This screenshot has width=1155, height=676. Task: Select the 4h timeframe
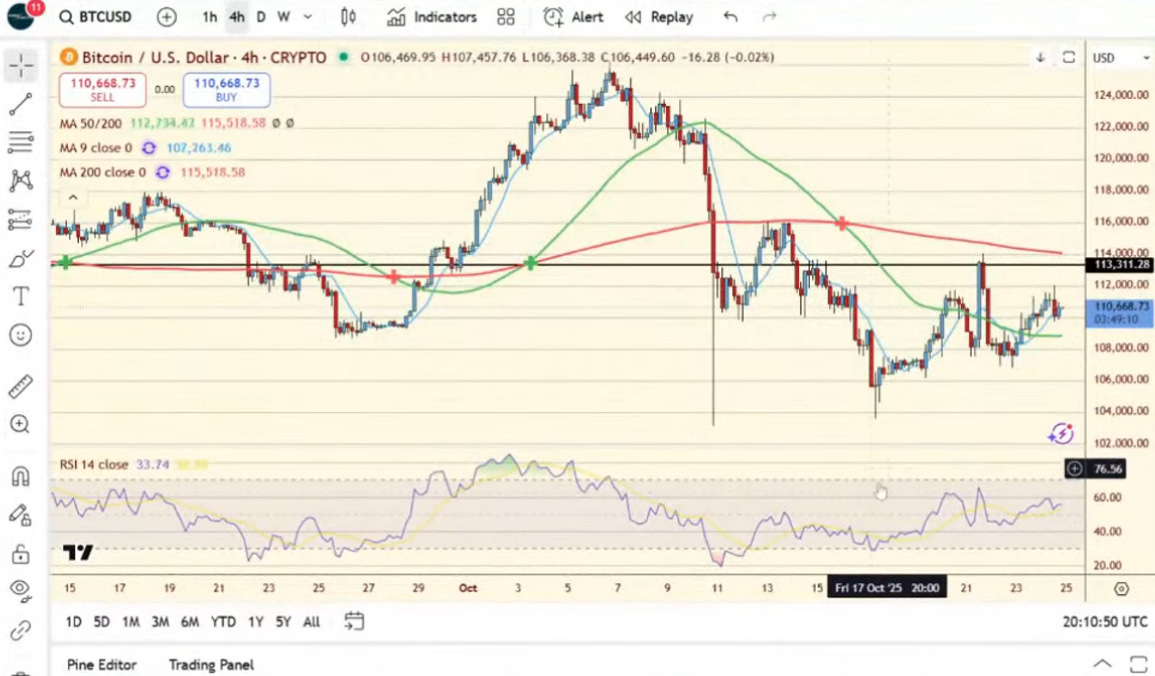click(236, 16)
